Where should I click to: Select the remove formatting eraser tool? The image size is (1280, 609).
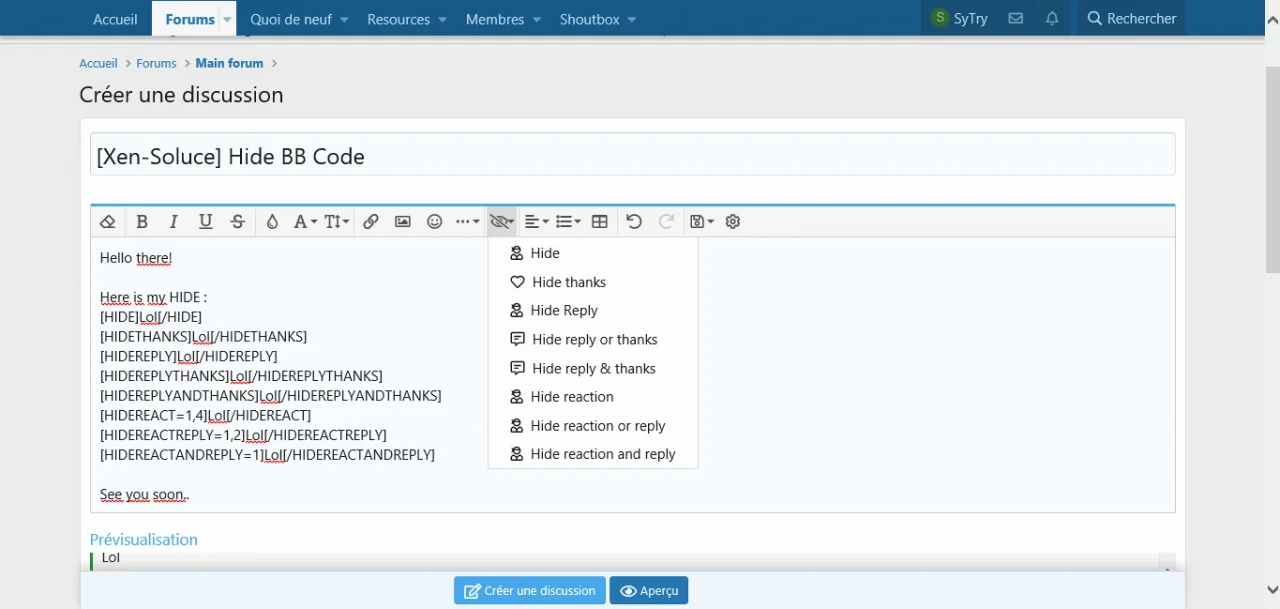[x=107, y=221]
